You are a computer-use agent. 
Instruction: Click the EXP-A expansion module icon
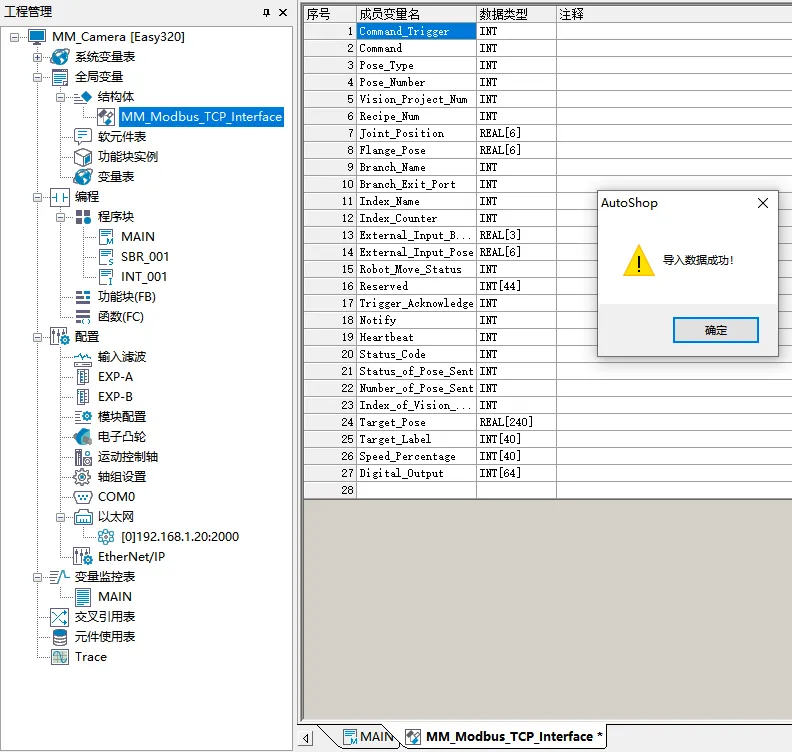[83, 377]
